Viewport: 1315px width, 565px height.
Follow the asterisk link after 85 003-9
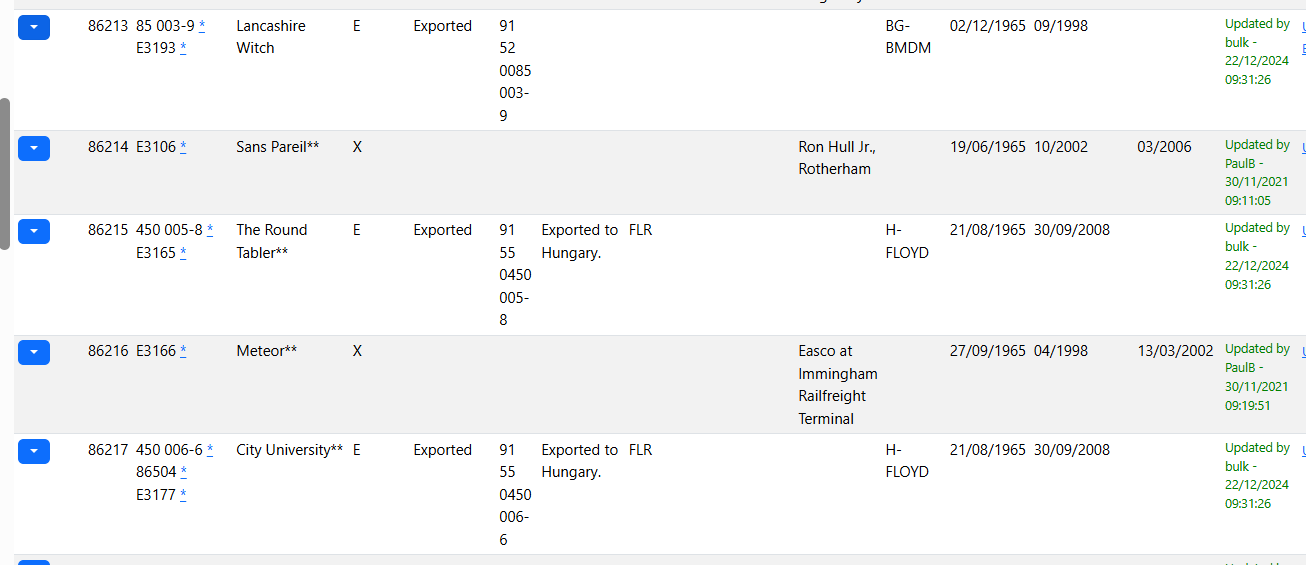pyautogui.click(x=202, y=26)
